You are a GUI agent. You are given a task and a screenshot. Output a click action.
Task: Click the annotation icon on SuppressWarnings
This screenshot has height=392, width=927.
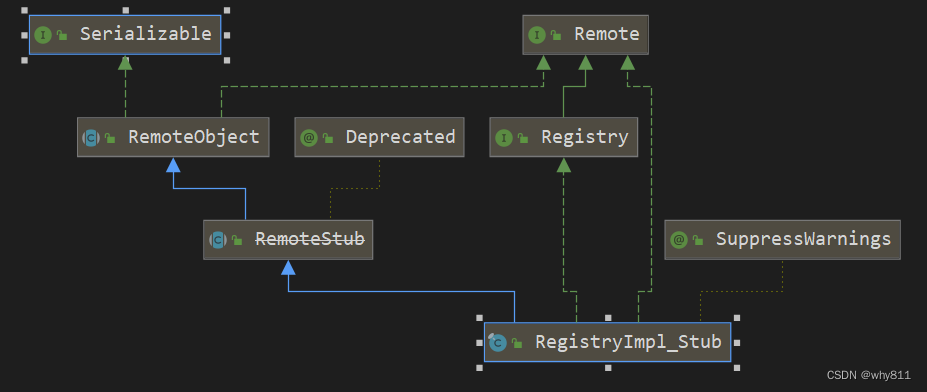(679, 239)
